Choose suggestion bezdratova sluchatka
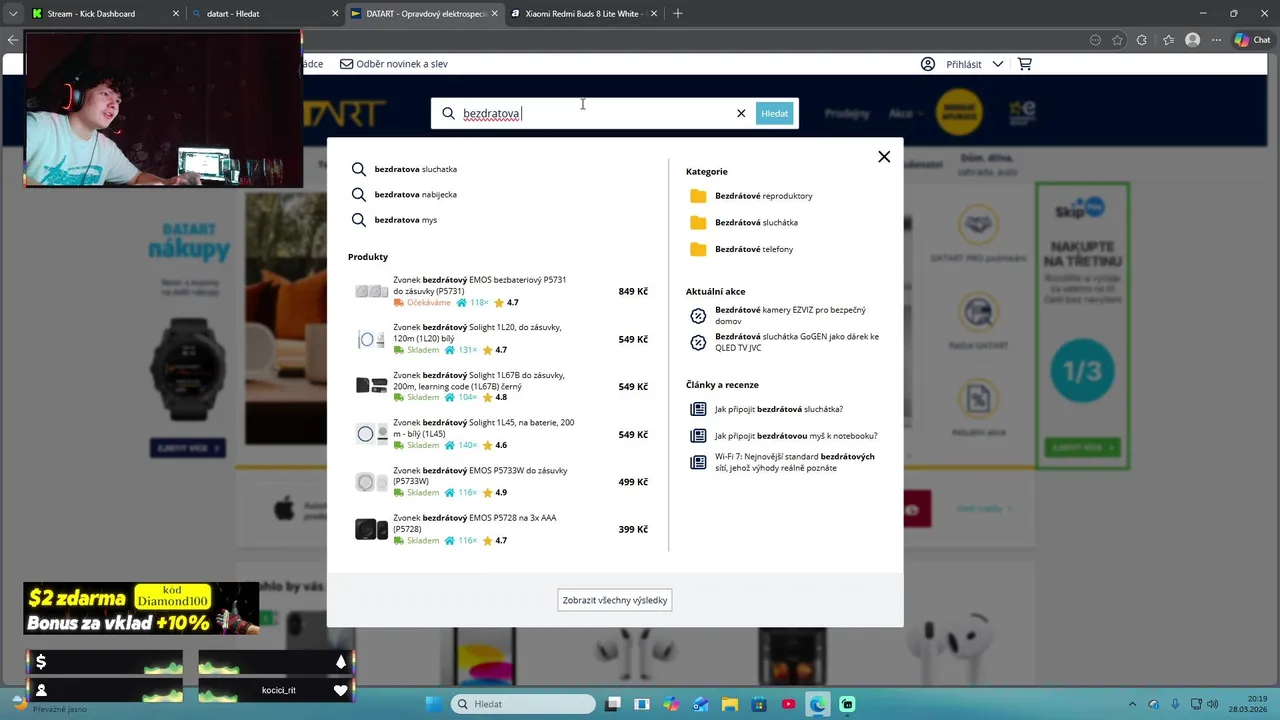This screenshot has height=720, width=1280. pos(415,169)
